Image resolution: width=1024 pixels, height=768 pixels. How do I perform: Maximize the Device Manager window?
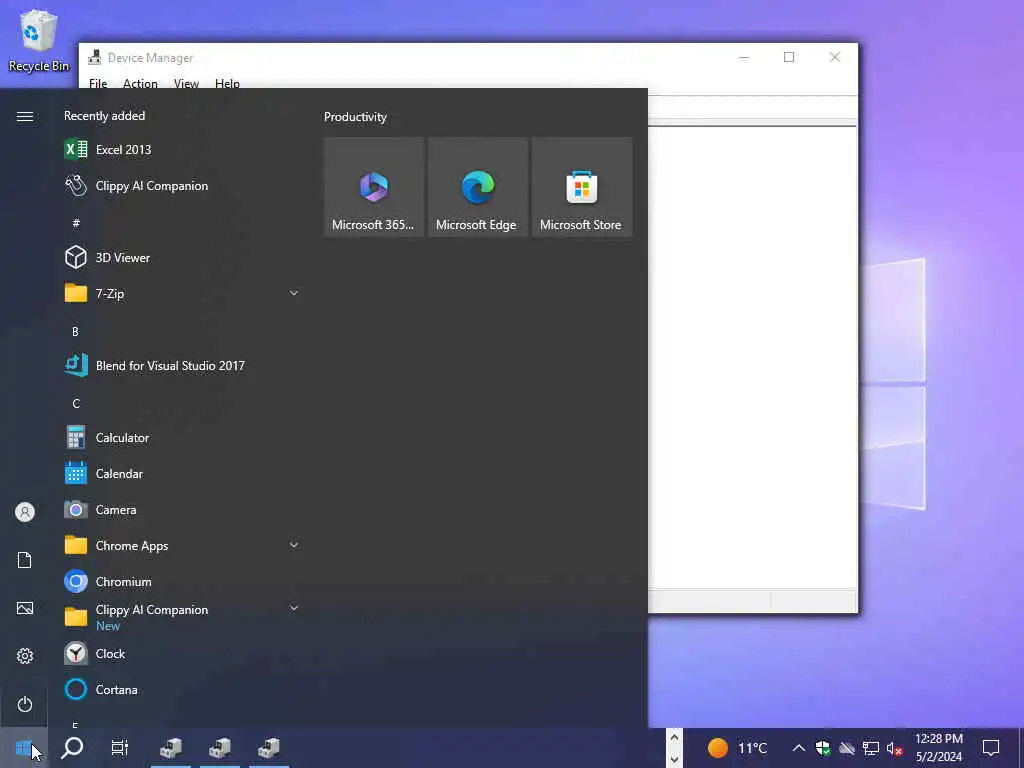[789, 57]
